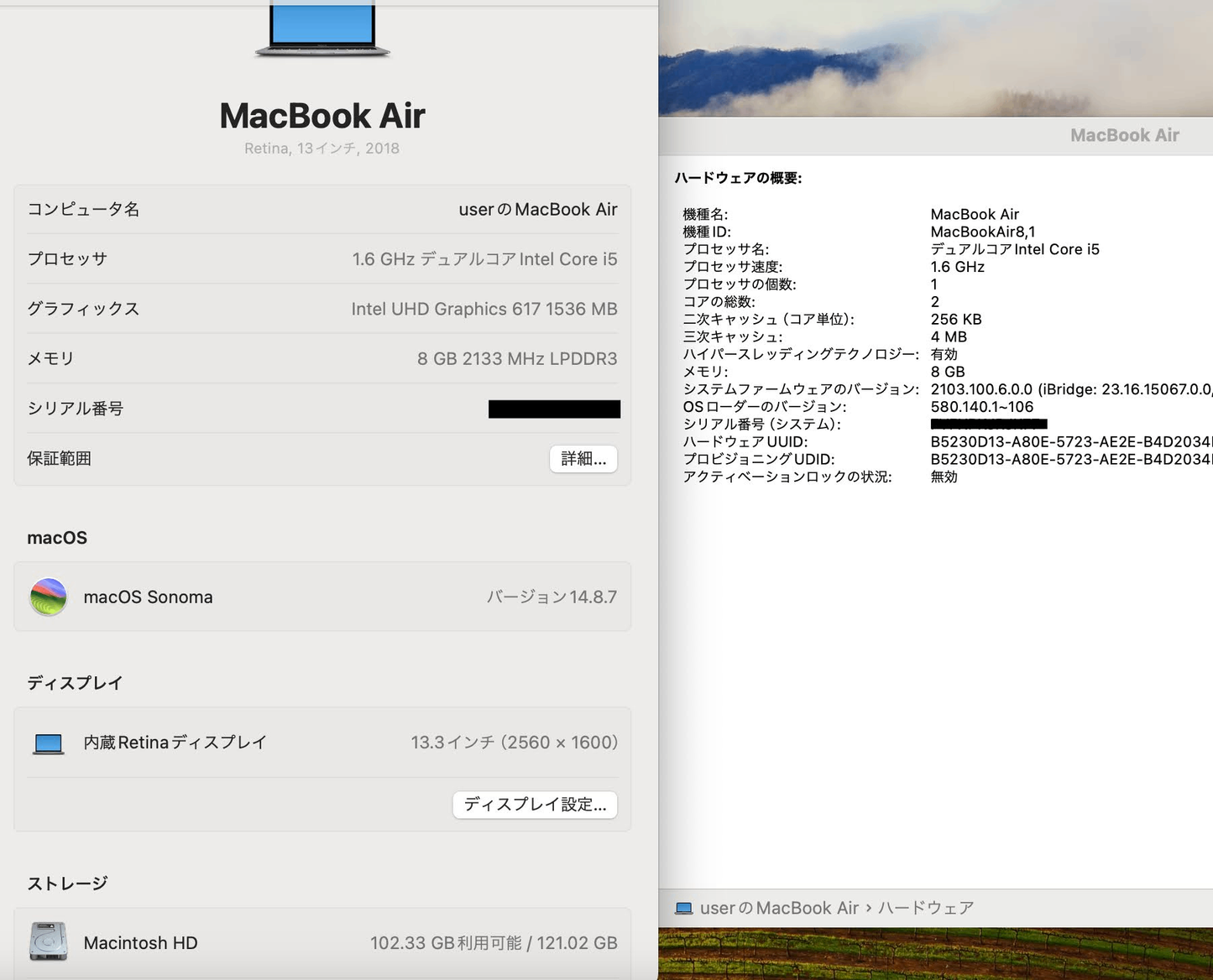Screen dimensions: 1213x980
Task: Click '2103.100.6.0.0 (iBridge...' firmware value
Action: [1071, 389]
